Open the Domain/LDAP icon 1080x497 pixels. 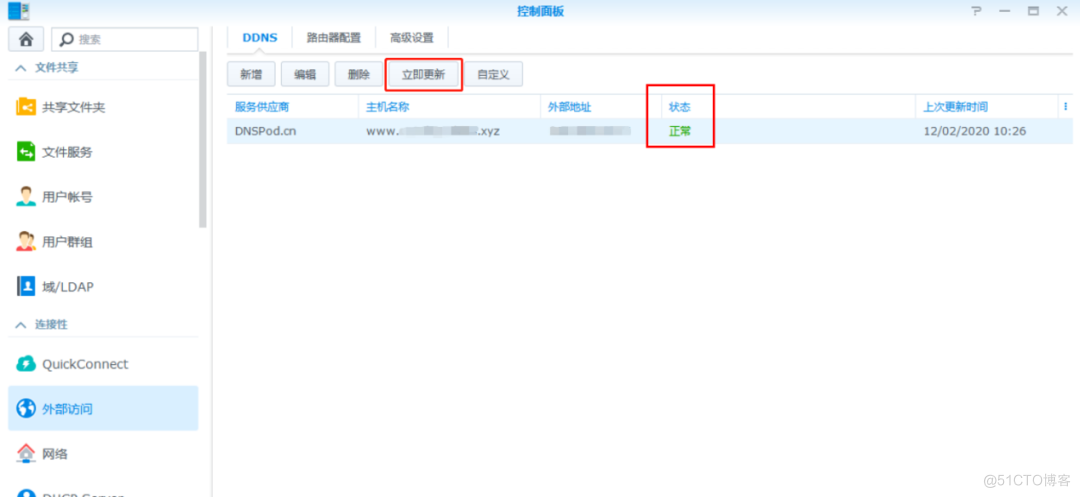[25, 286]
